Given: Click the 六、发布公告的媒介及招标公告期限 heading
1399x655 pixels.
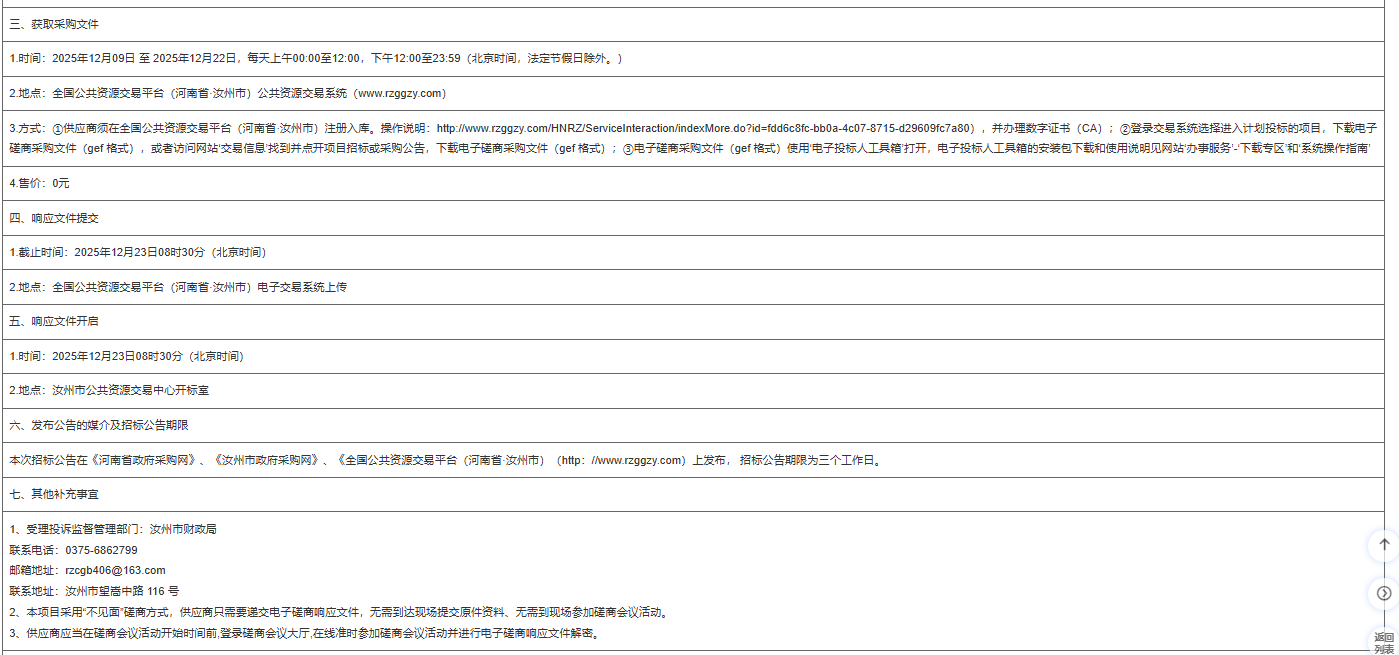Looking at the screenshot, I should [x=99, y=425].
